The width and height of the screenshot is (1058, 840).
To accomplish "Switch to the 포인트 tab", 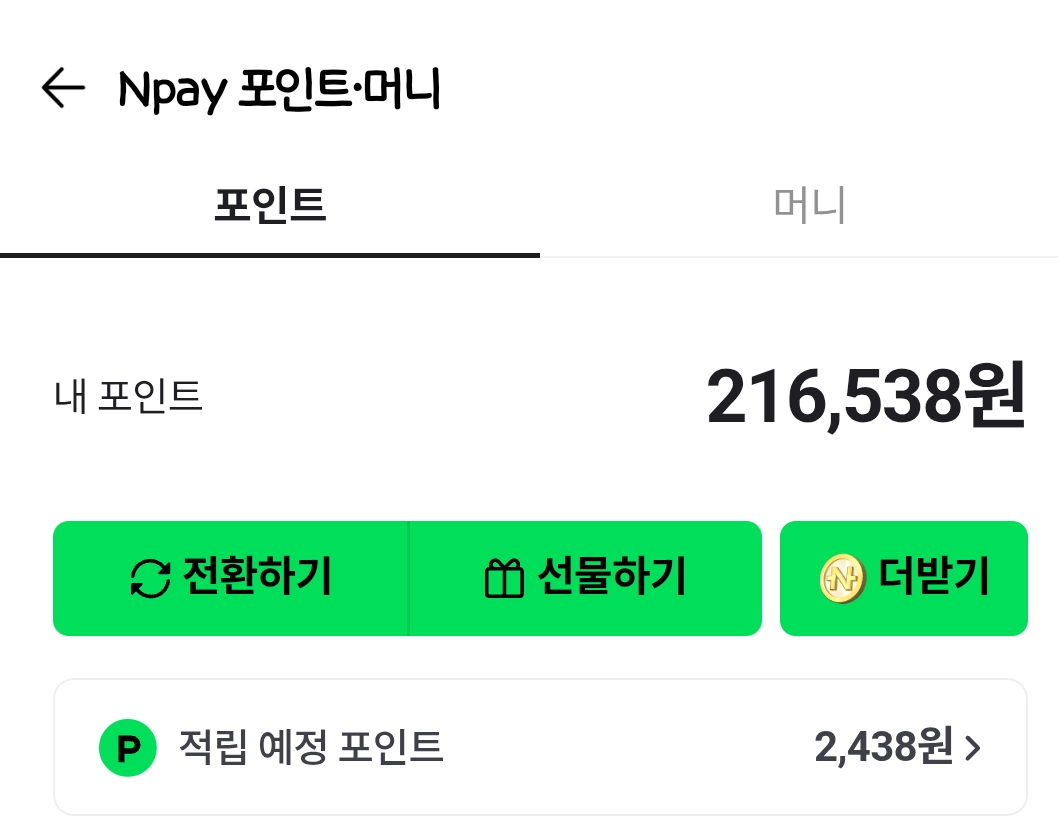I will (x=270, y=205).
